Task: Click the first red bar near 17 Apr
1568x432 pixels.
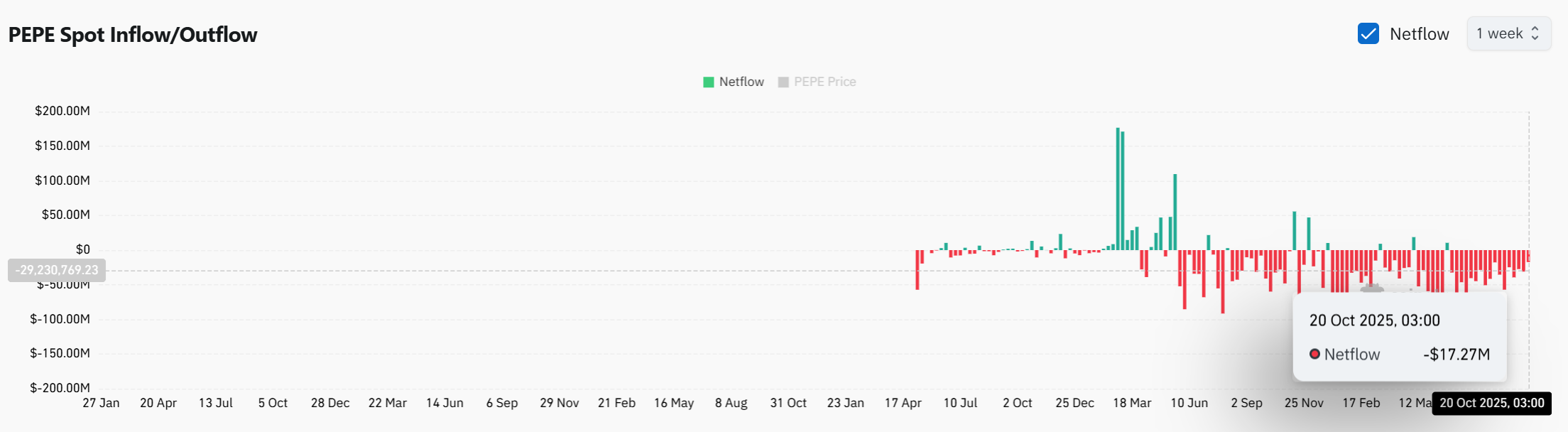Action: tap(918, 269)
